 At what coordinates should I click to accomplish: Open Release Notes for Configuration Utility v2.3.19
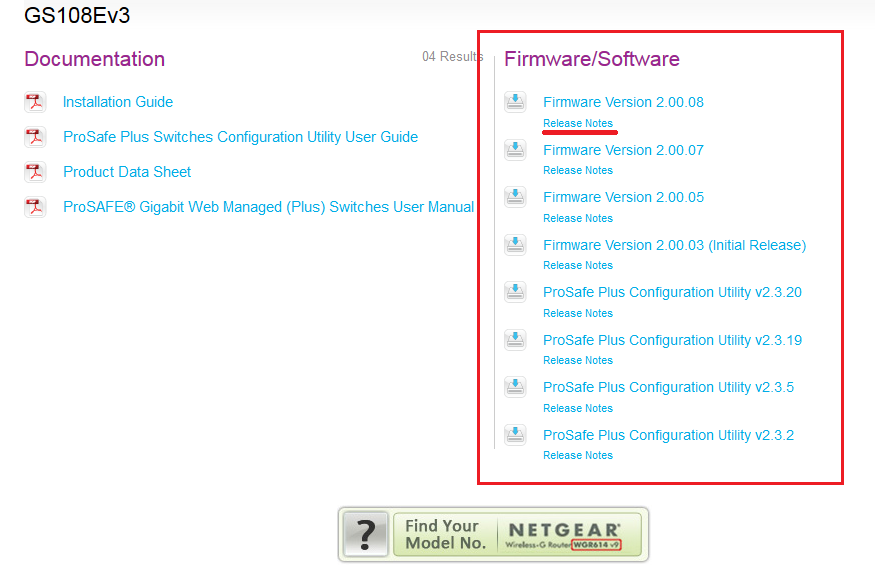(x=578, y=360)
